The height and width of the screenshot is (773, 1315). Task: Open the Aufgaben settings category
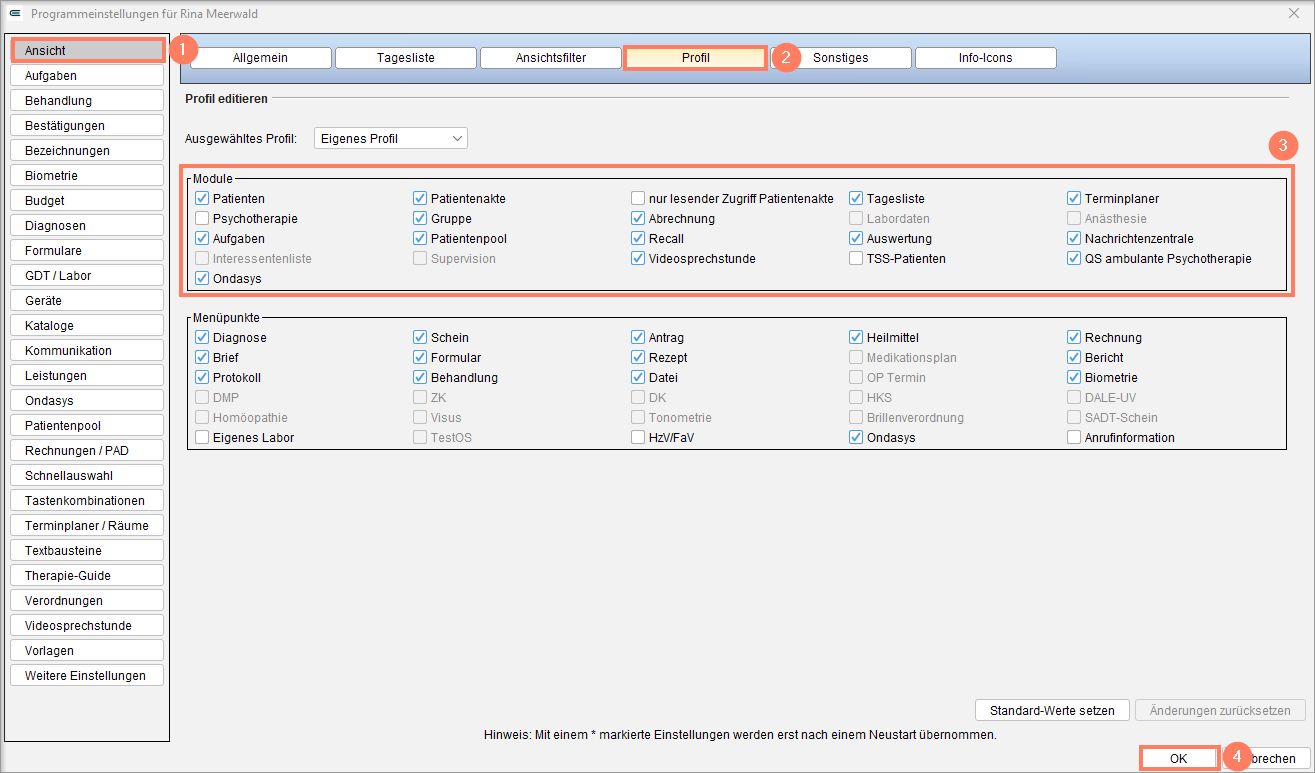87,76
